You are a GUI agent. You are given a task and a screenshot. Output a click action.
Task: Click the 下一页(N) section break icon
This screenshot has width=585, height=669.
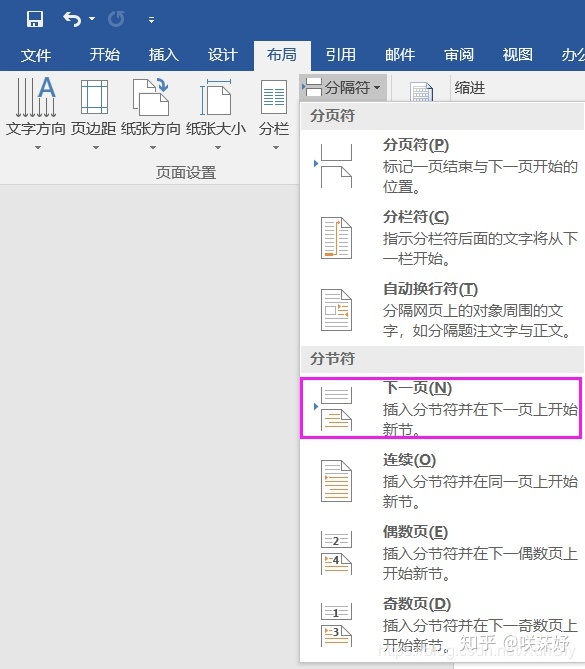[x=334, y=409]
